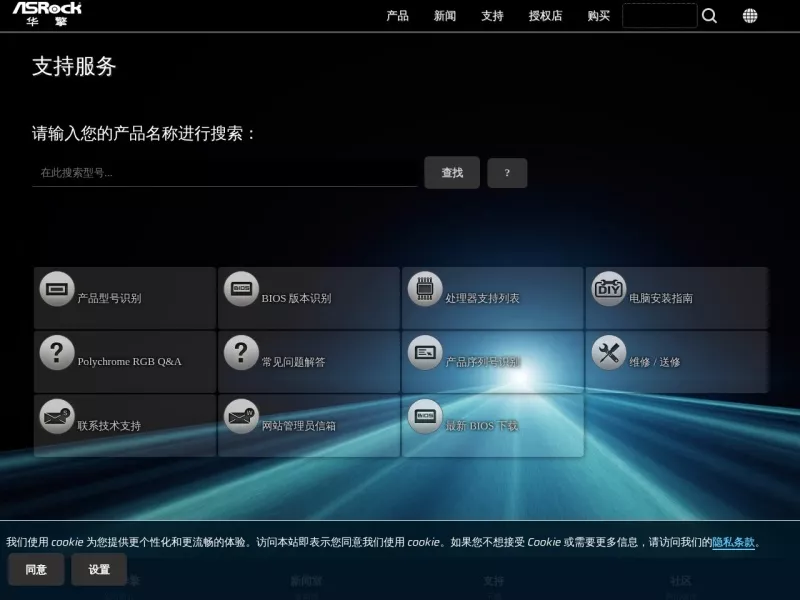Click the 常见问题解答 question mark icon
Image resolution: width=800 pixels, height=600 pixels.
pyautogui.click(x=241, y=353)
